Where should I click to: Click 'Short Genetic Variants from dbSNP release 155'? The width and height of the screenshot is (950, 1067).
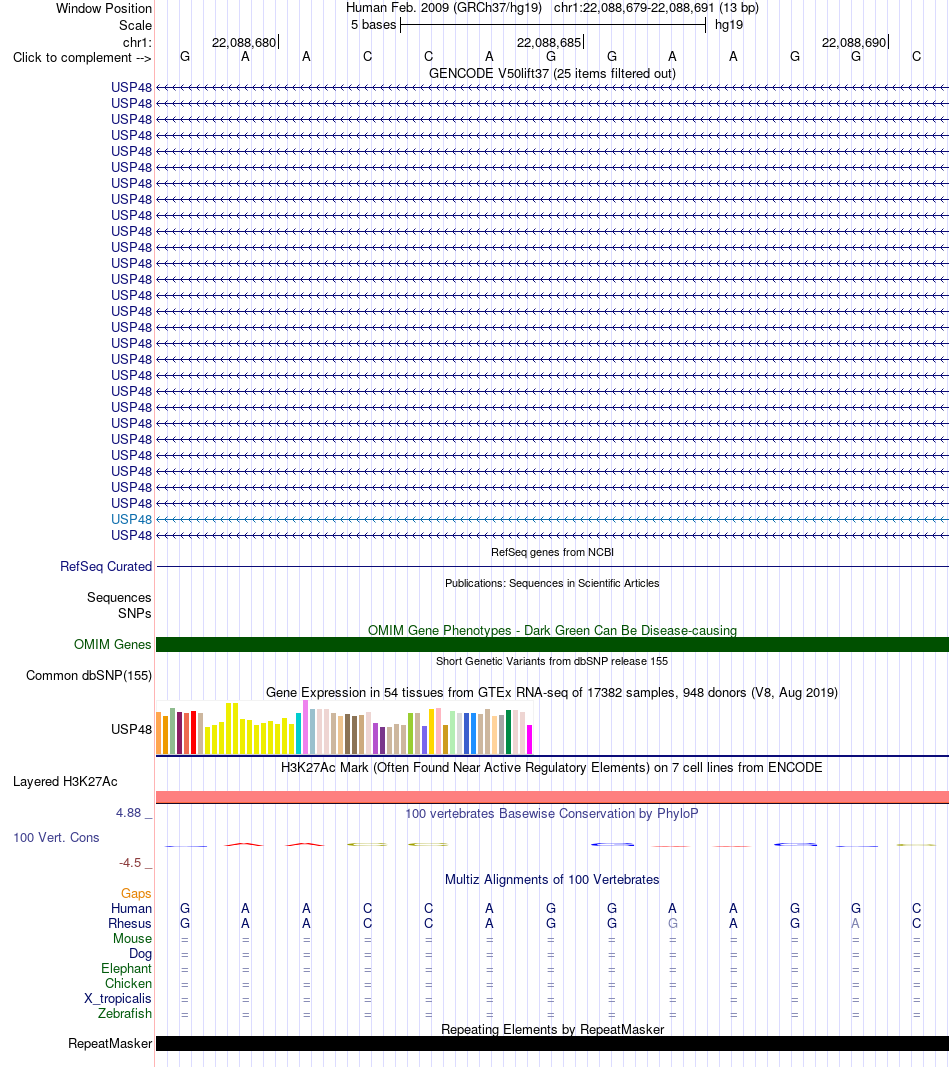point(552,661)
